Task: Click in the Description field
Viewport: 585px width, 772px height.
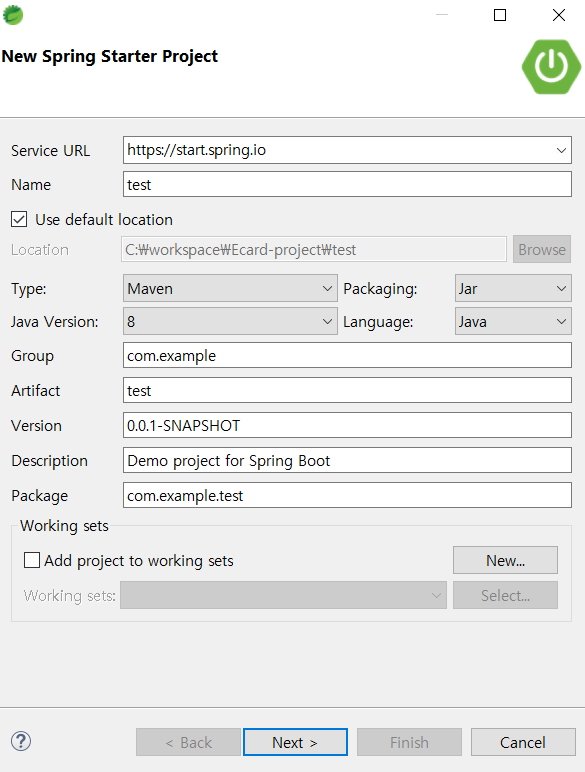Action: click(x=347, y=460)
